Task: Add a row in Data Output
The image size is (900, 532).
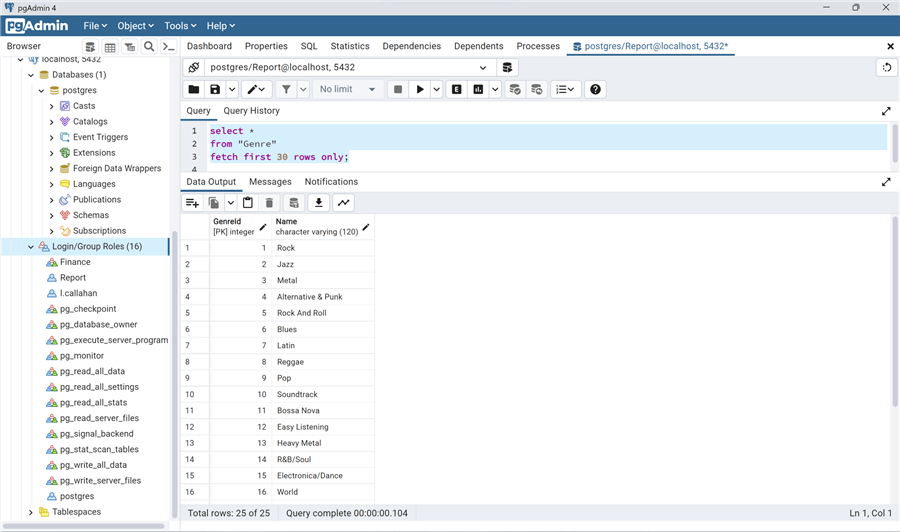Action: 192,203
